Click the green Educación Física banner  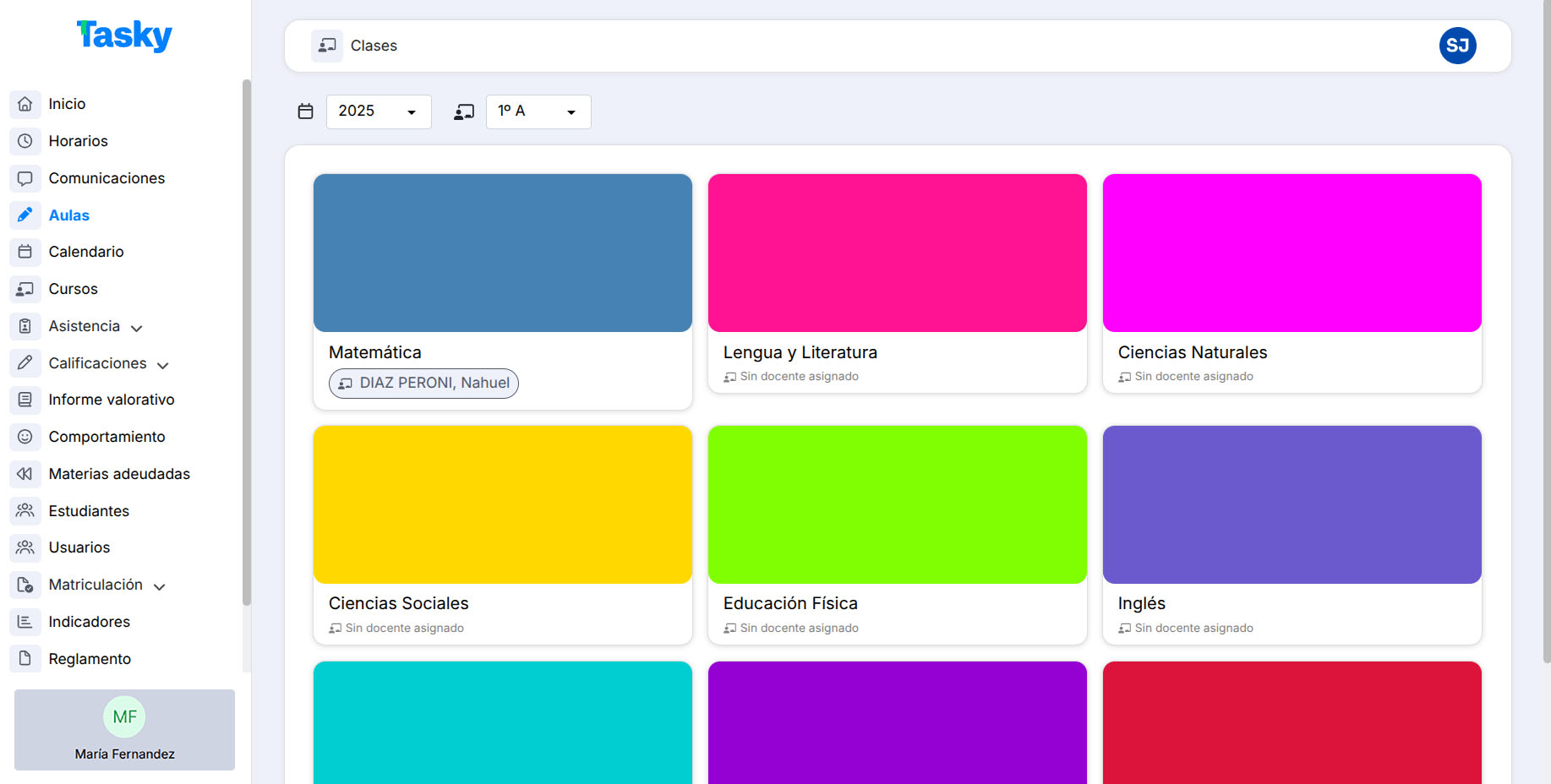coord(898,504)
